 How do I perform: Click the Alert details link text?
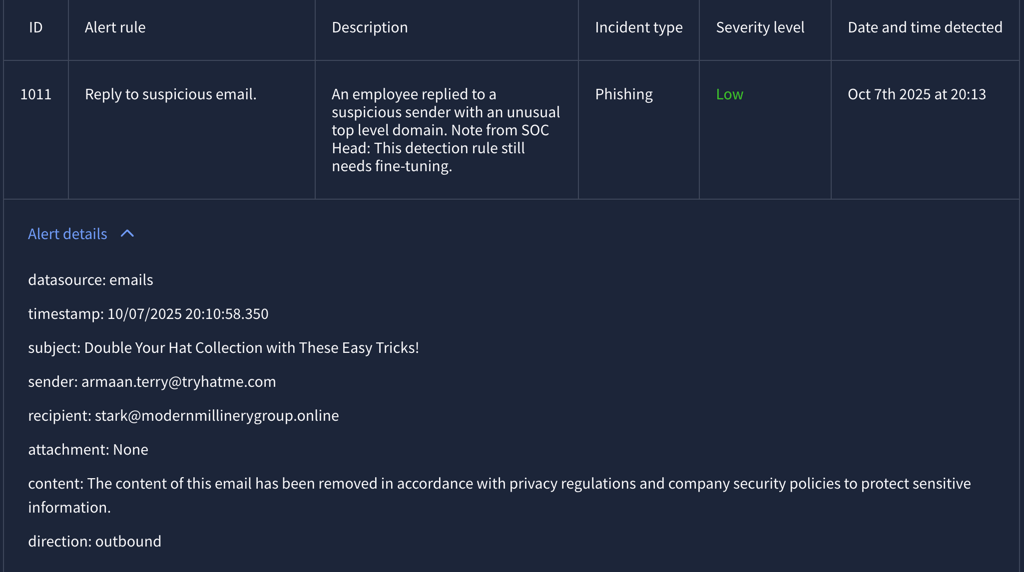67,234
